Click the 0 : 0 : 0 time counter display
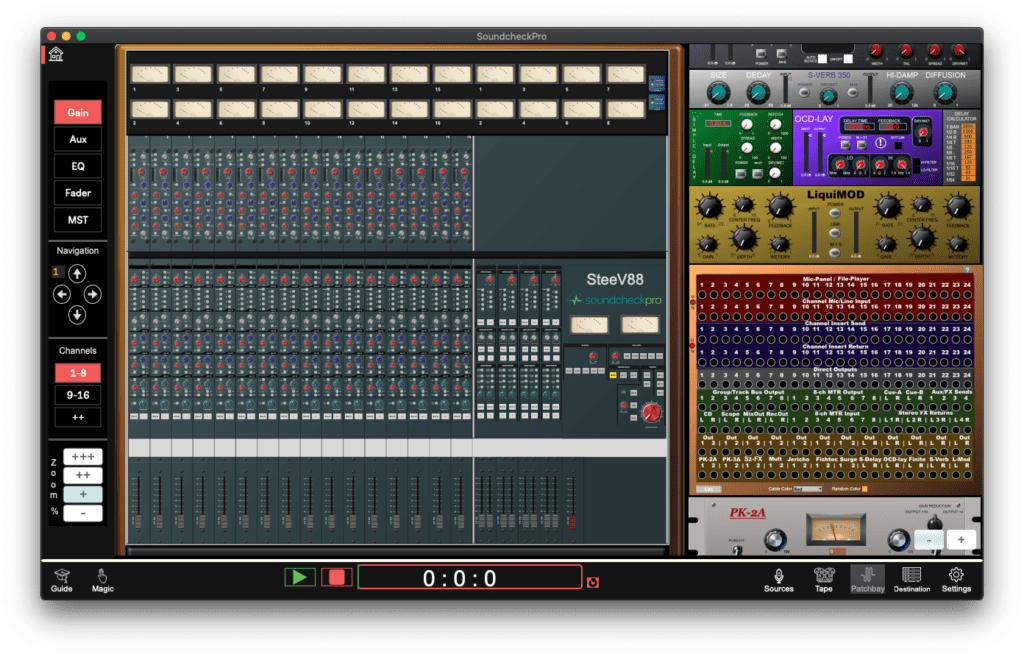The height and width of the screenshot is (654, 1024). 470,578
